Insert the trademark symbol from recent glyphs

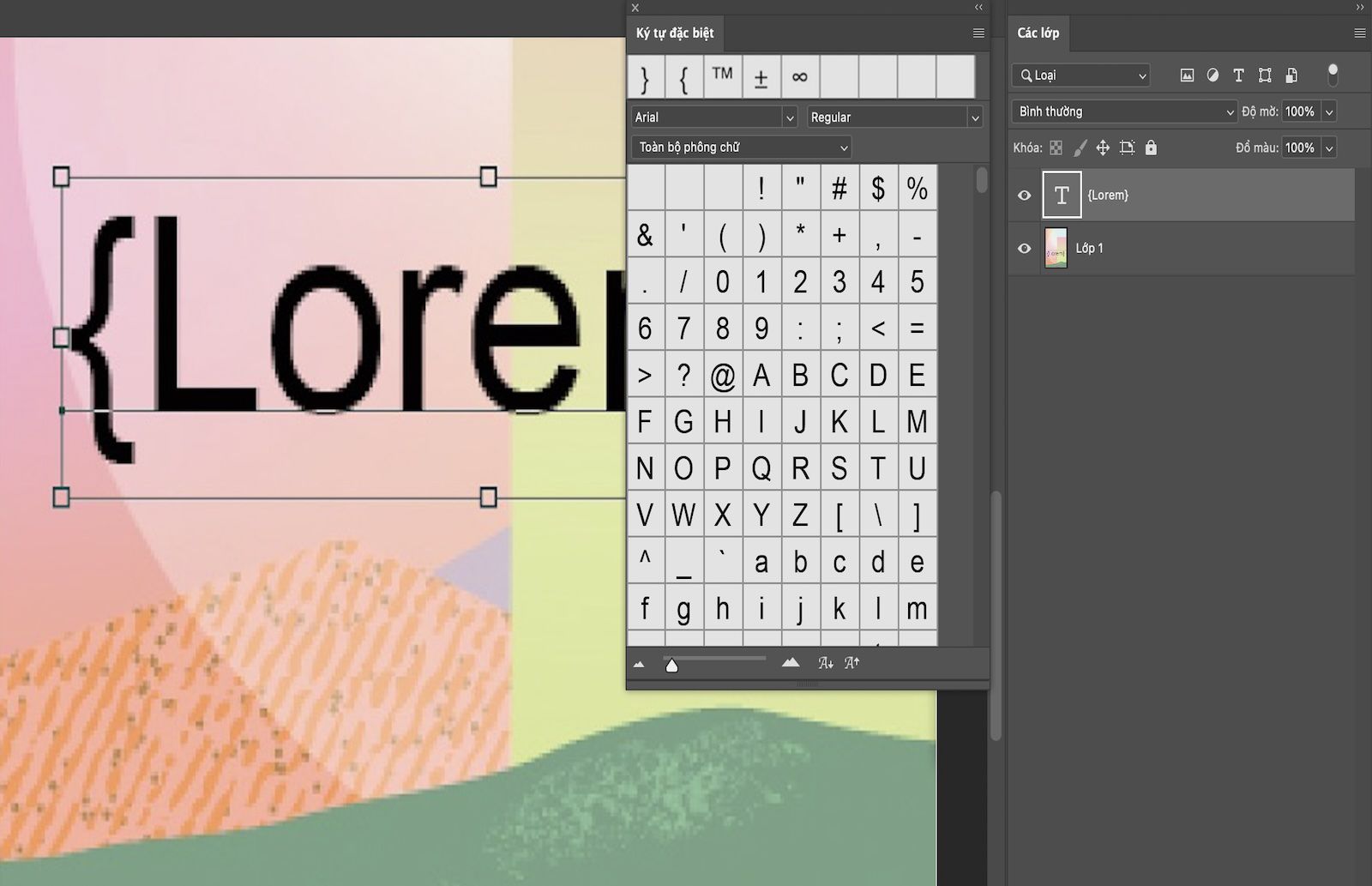(x=722, y=76)
